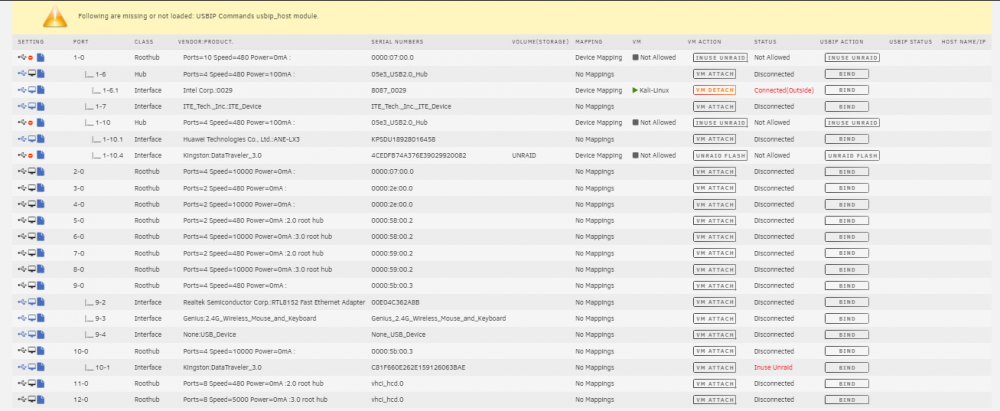Click the MAPPING column header

click(x=587, y=42)
